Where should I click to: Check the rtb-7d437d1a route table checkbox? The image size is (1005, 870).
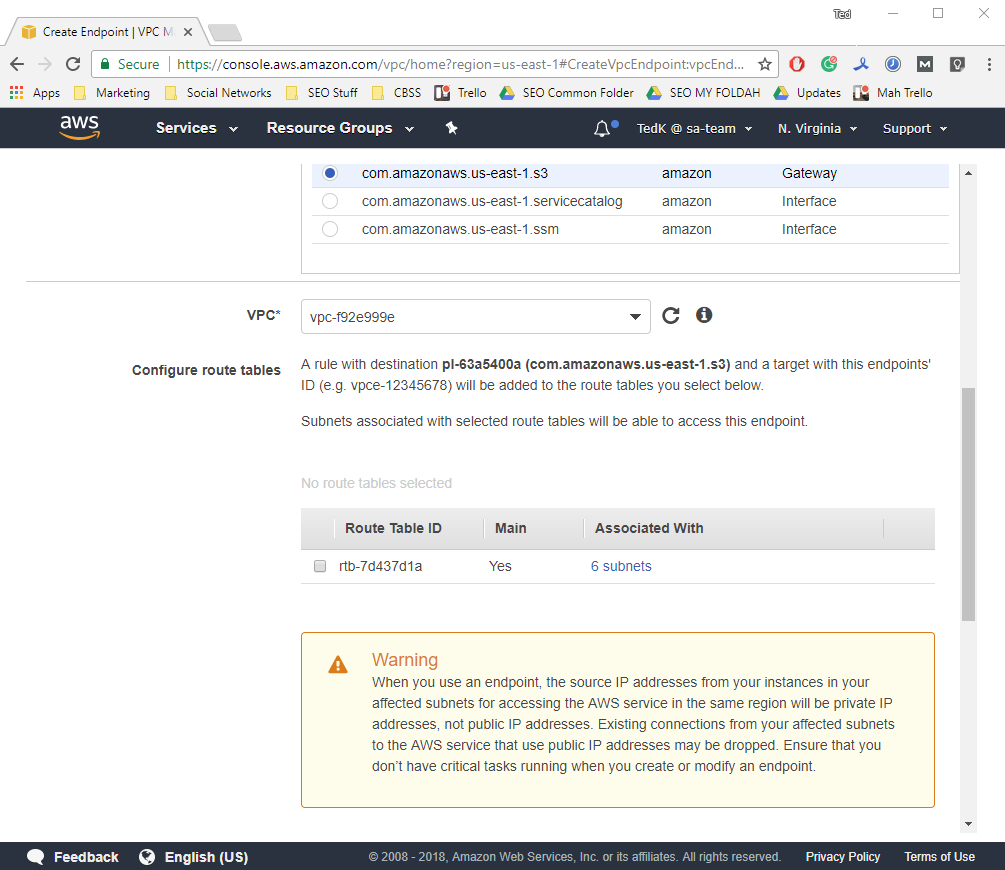[320, 566]
